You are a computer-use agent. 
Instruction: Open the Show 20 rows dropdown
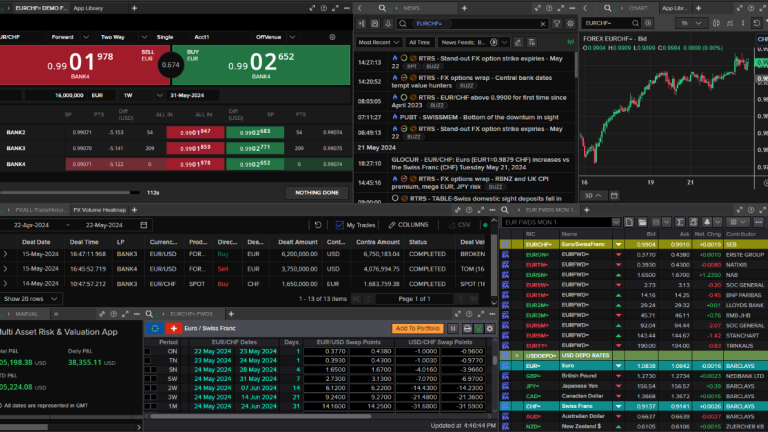[30, 299]
